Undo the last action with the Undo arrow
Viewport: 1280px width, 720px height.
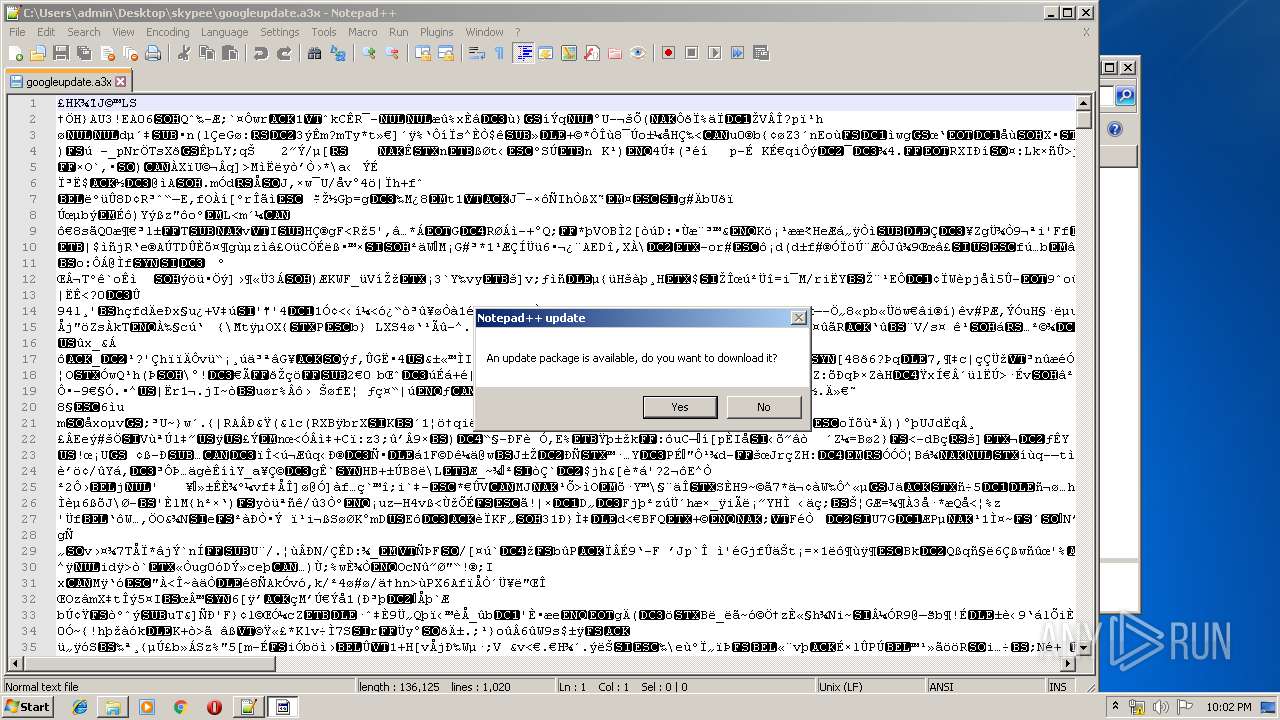(261, 53)
